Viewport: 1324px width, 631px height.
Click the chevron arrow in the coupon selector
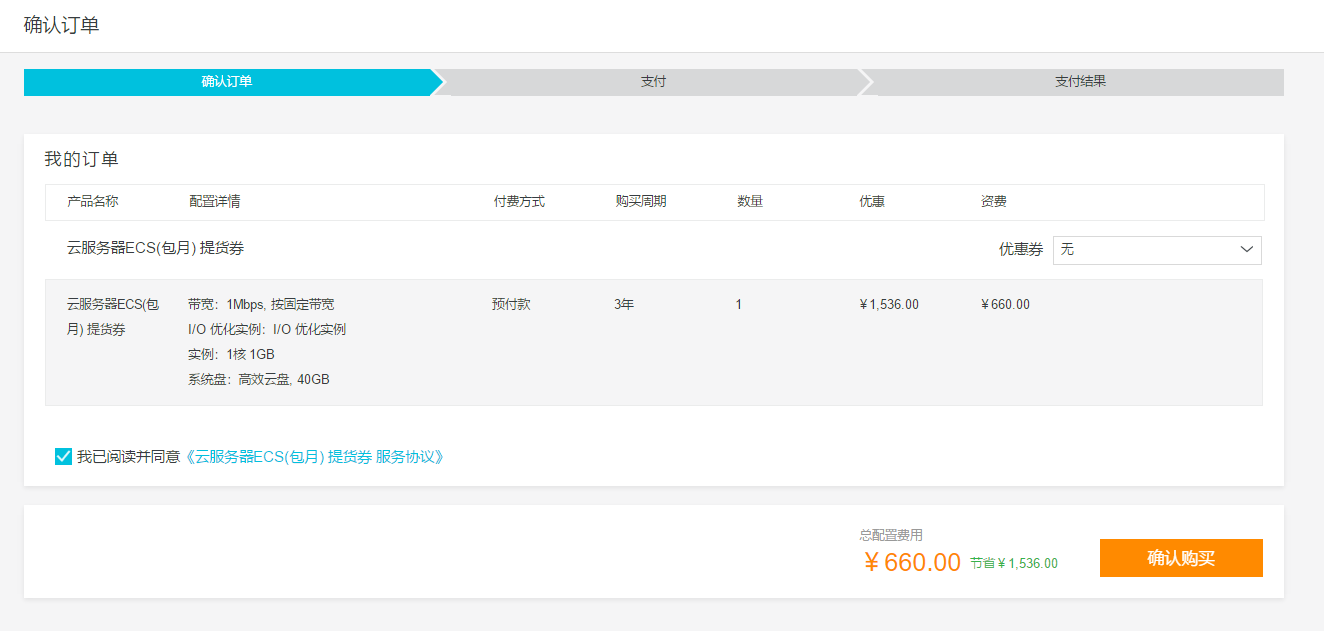(1246, 250)
